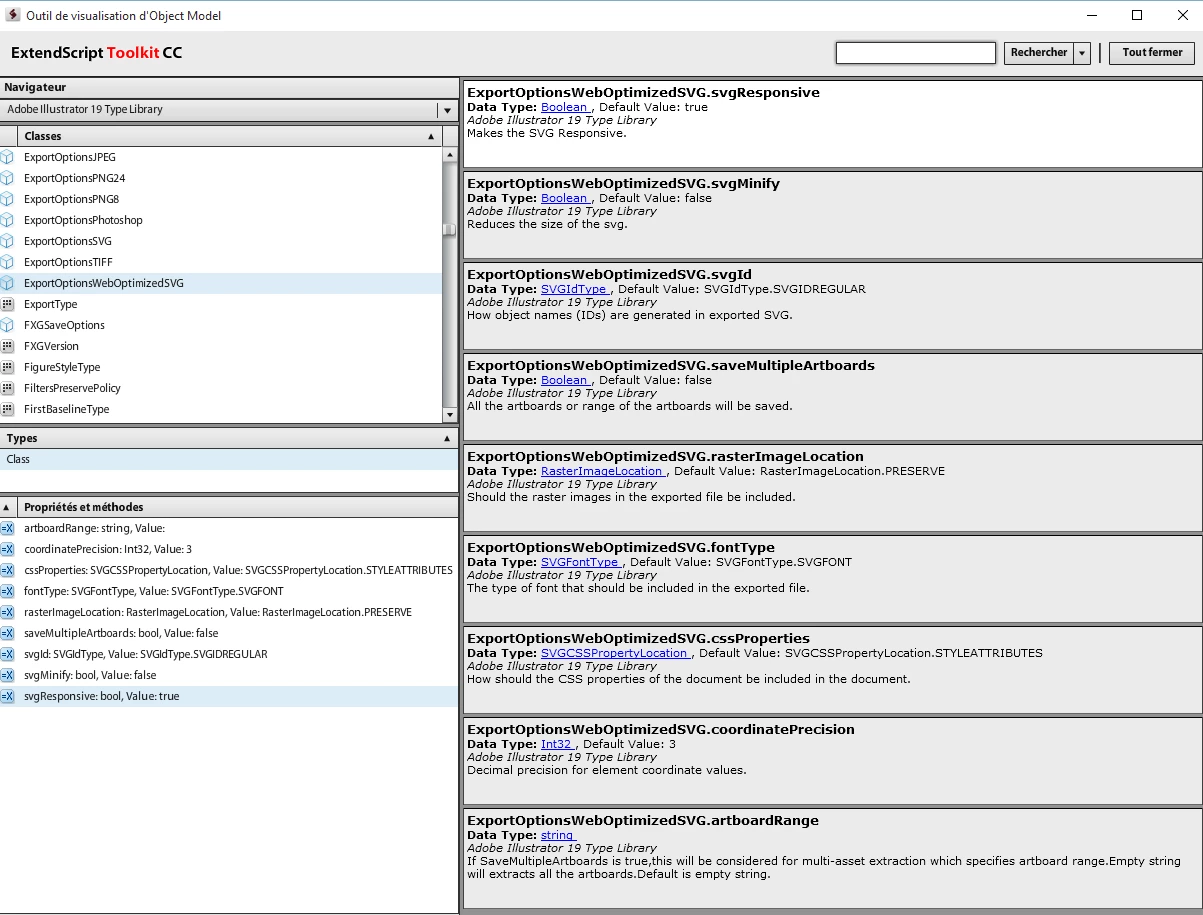This screenshot has height=915, width=1203.
Task: Collapse the Classes panel with its arrow
Action: tap(431, 136)
